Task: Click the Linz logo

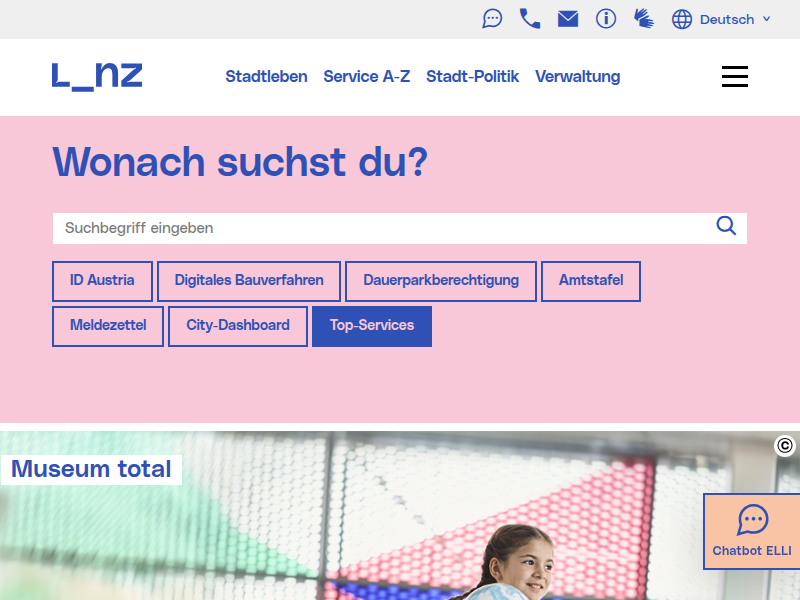Action: tap(97, 76)
